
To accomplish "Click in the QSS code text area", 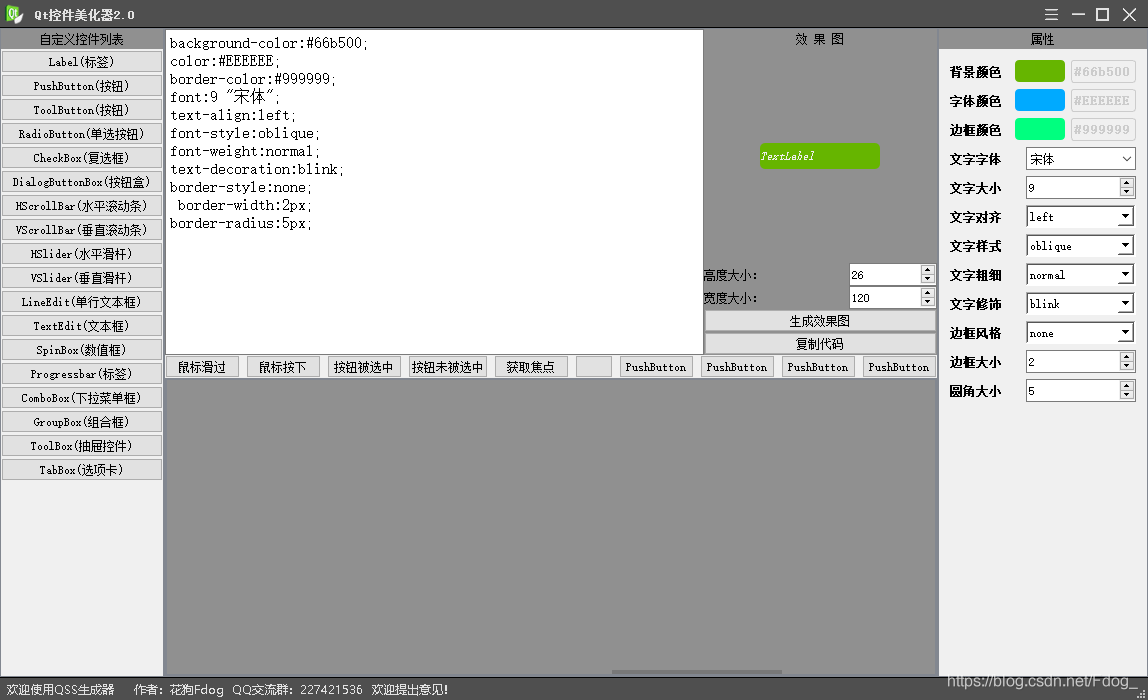I will (x=434, y=192).
